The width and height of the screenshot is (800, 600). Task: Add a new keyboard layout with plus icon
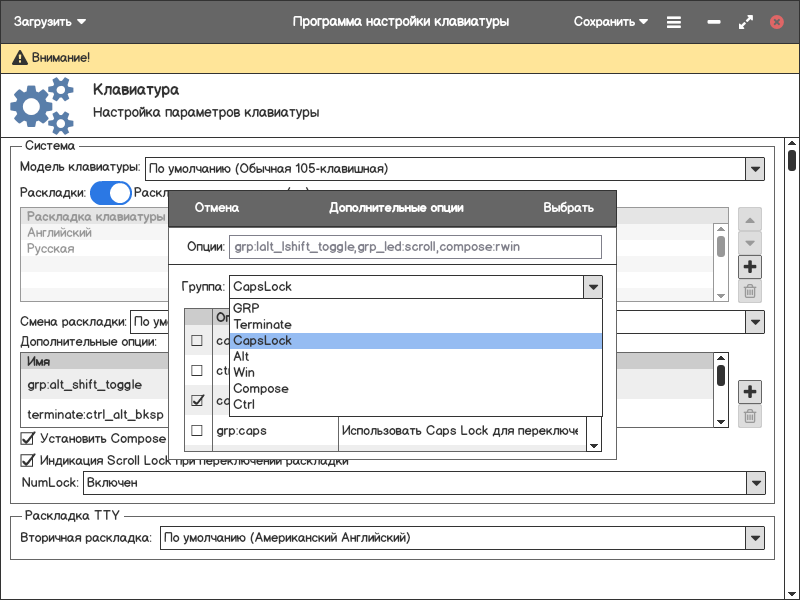pyautogui.click(x=749, y=267)
